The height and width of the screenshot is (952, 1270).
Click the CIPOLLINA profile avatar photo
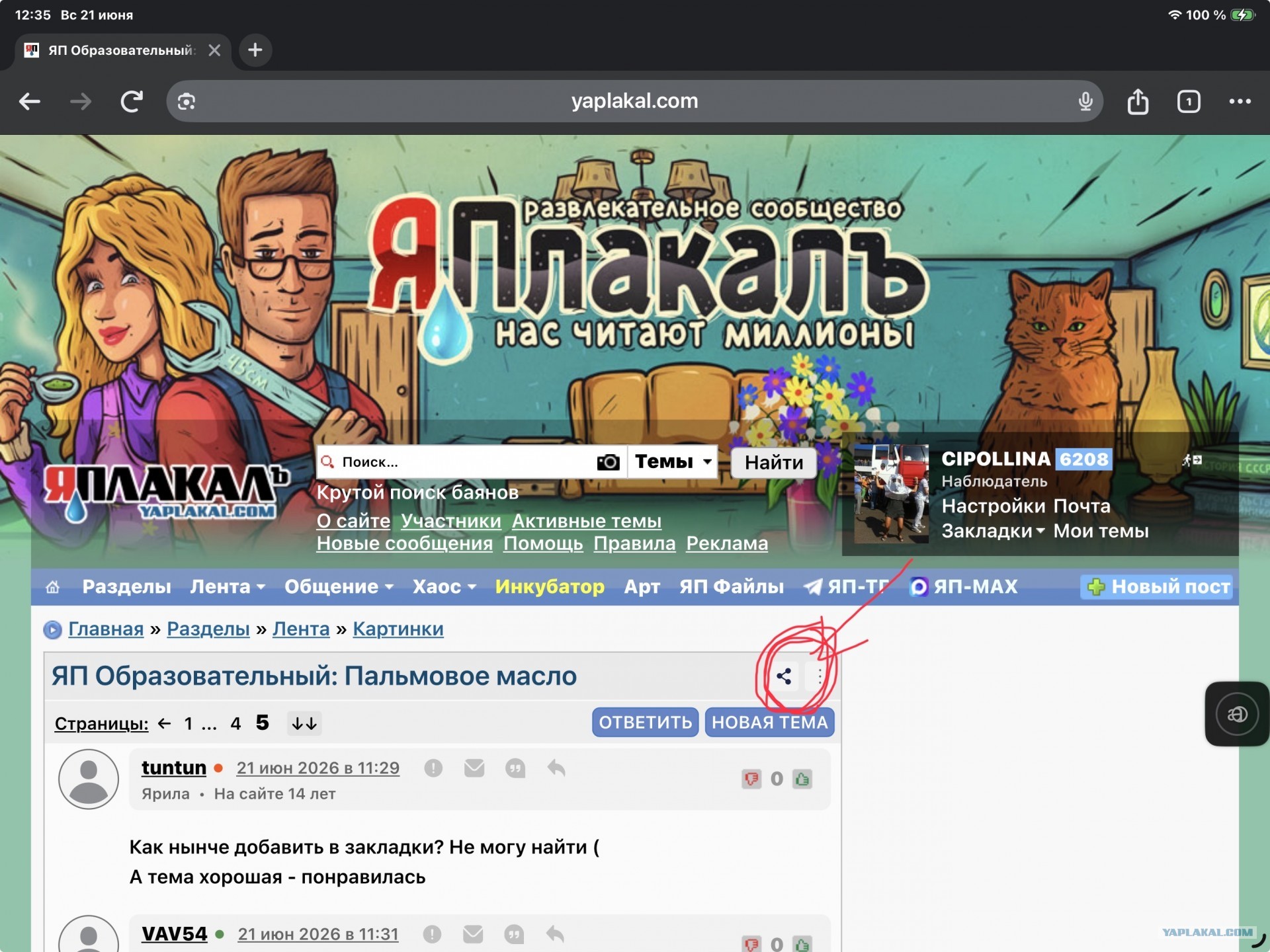(891, 494)
